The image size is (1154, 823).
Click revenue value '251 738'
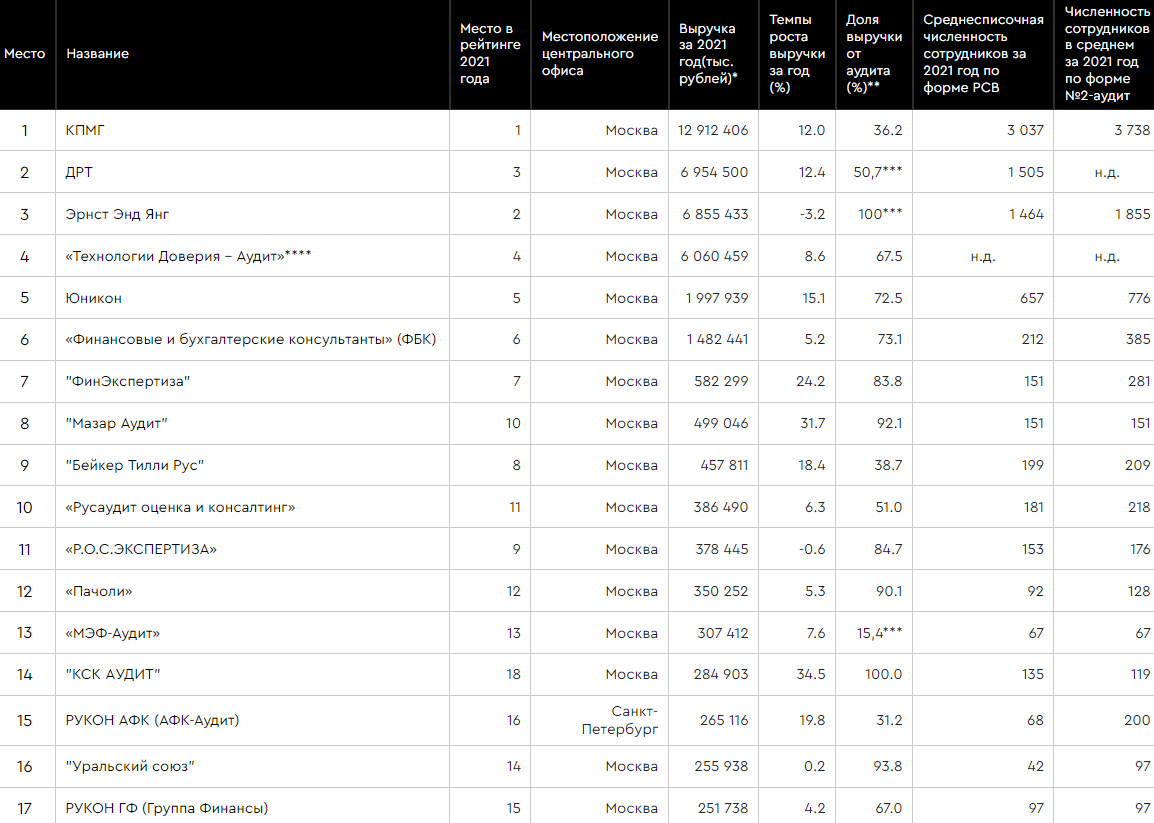(723, 808)
